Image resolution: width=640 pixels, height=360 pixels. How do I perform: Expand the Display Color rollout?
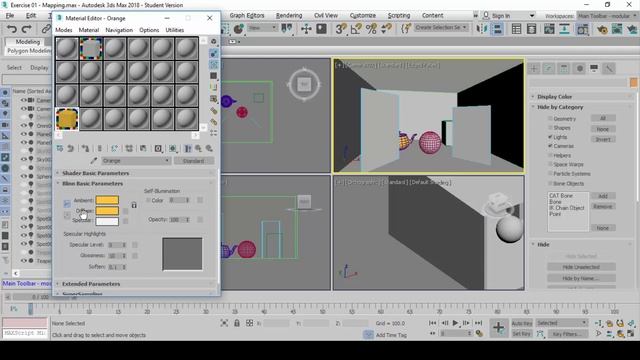click(554, 97)
